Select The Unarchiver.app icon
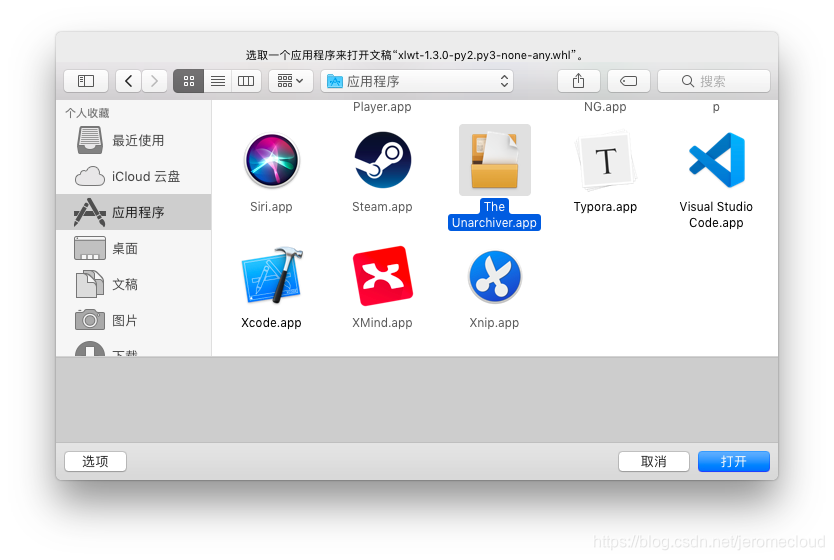This screenshot has width=834, height=560. (495, 160)
